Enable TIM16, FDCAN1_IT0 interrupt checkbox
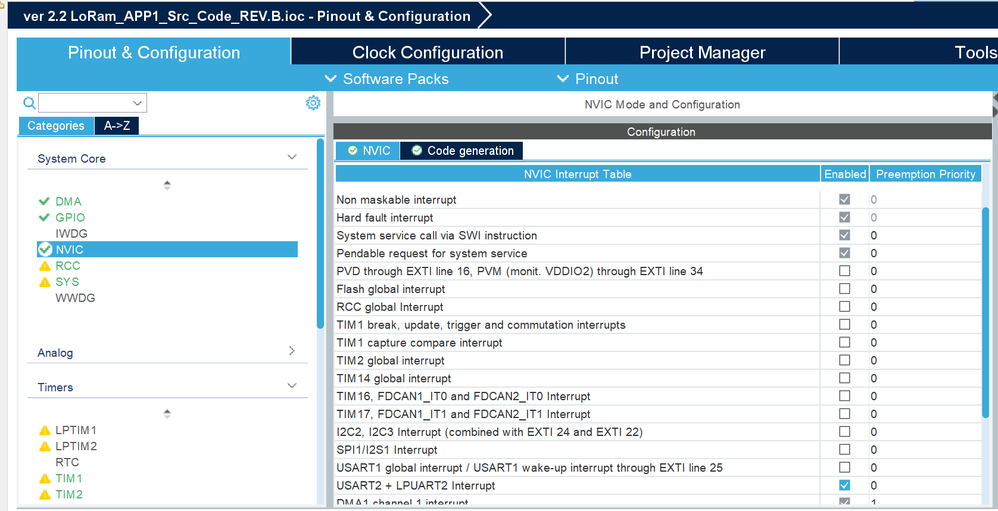The image size is (998, 511). [844, 396]
